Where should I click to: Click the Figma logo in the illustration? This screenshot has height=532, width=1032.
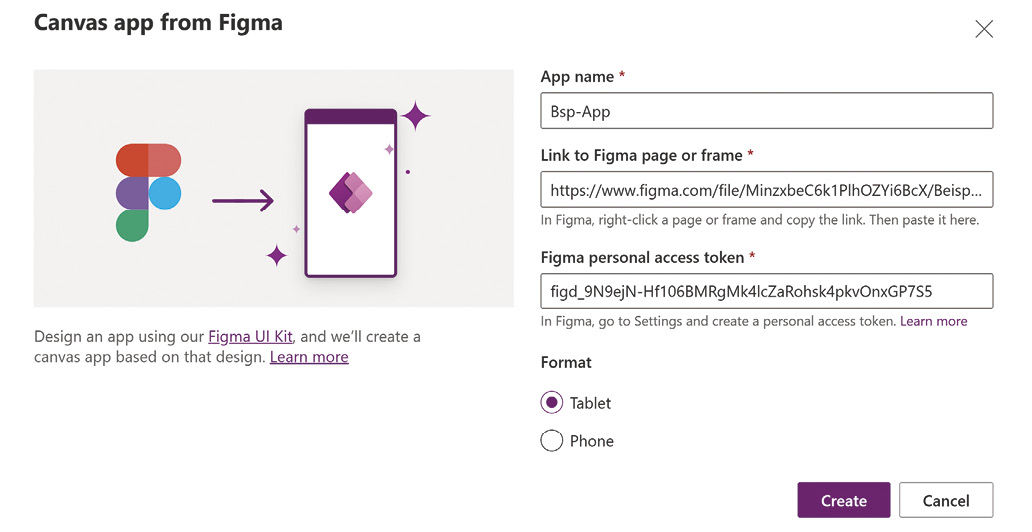tap(148, 192)
